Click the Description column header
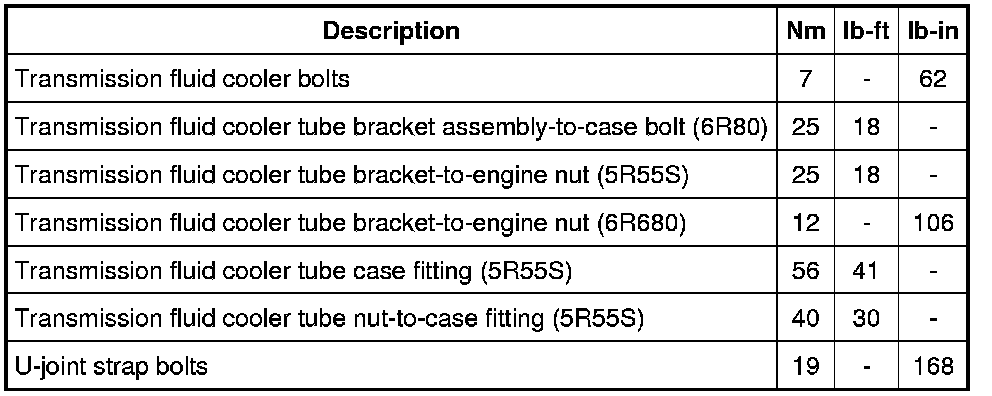Image resolution: width=992 pixels, height=396 pixels. coord(392,31)
